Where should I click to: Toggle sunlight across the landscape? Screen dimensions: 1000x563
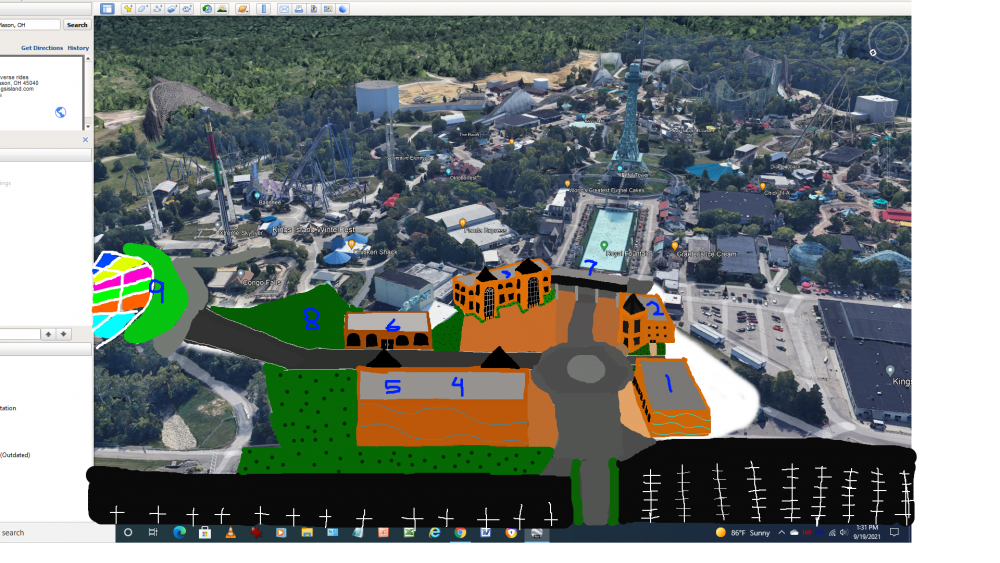(x=222, y=9)
